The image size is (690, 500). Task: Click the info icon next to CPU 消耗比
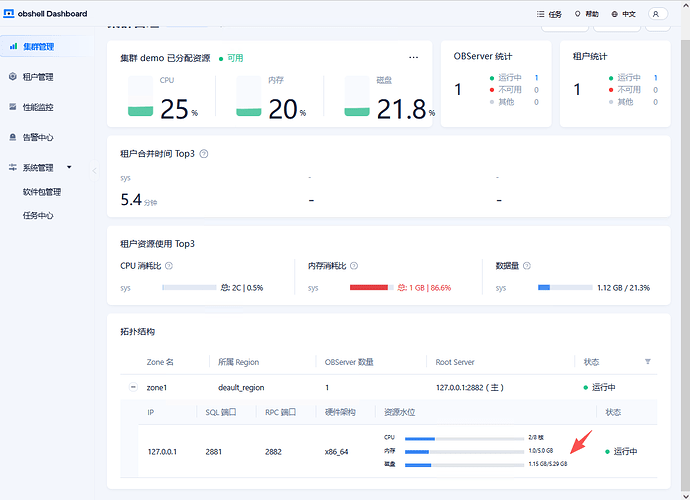tap(169, 266)
